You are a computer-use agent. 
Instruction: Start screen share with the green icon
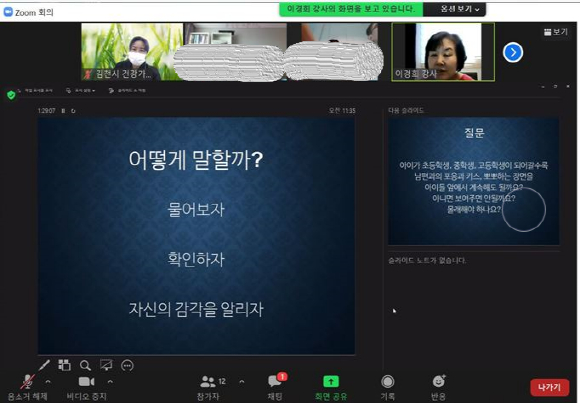click(x=331, y=382)
